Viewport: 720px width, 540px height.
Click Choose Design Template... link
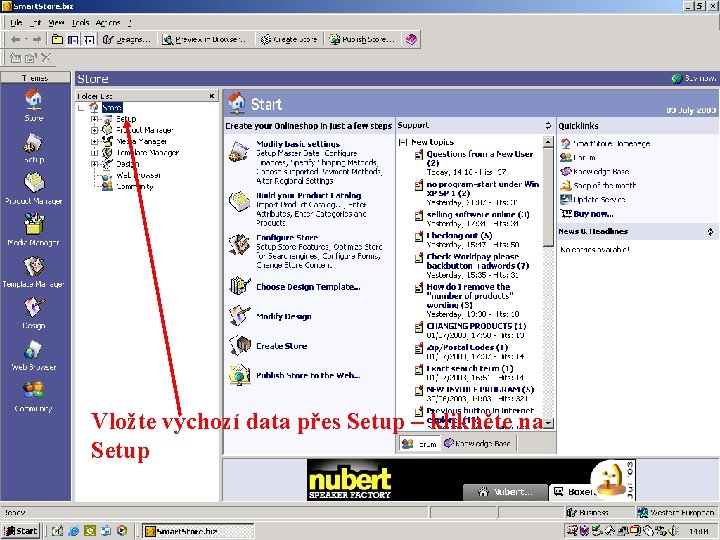[x=308, y=287]
